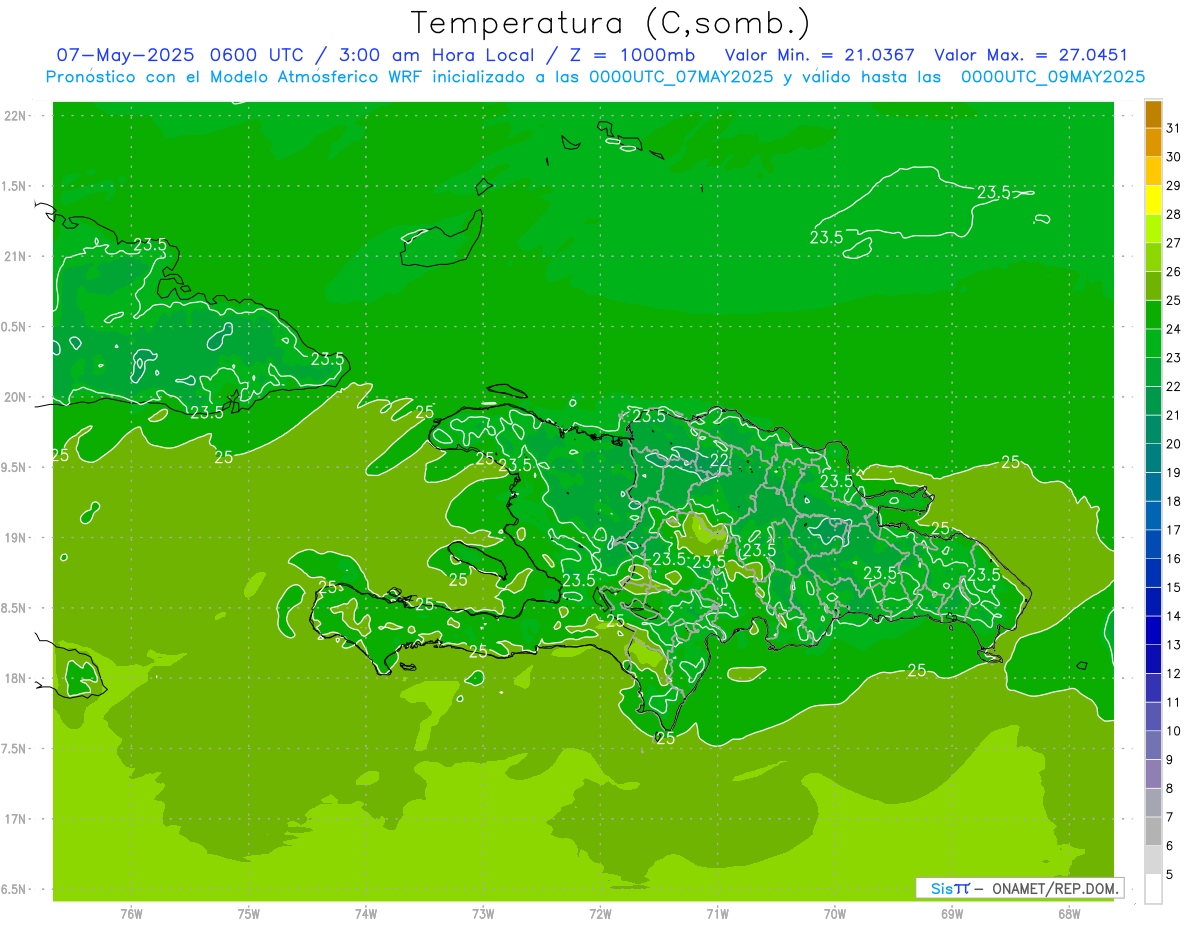Click the gray swatch between 6 and 7
The image size is (1200, 927).
pos(1153,831)
